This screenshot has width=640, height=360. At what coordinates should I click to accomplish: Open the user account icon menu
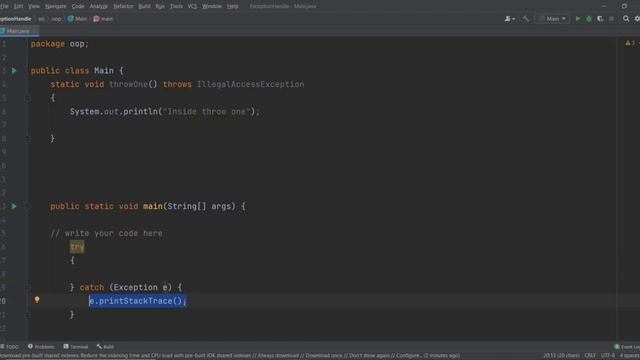pos(509,19)
